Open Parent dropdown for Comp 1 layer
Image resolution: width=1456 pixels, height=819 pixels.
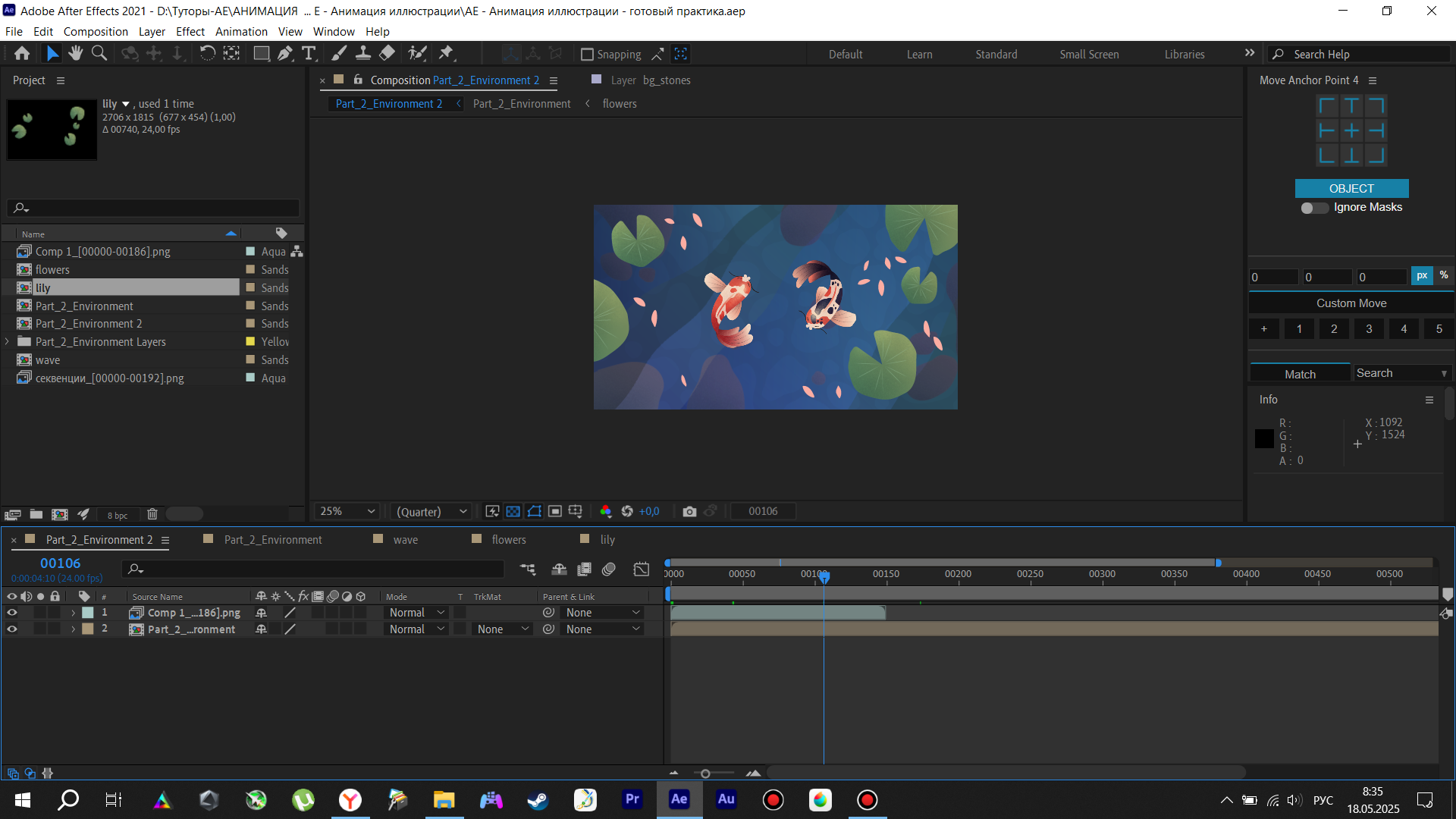(x=604, y=613)
